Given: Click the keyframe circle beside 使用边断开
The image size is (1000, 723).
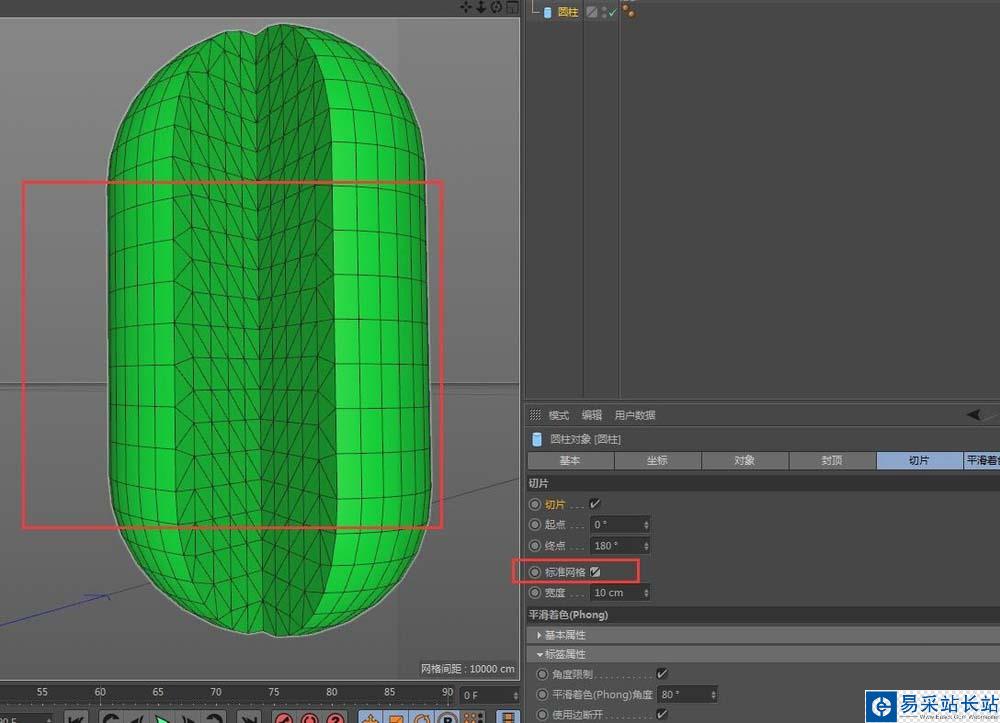Looking at the screenshot, I should [542, 715].
